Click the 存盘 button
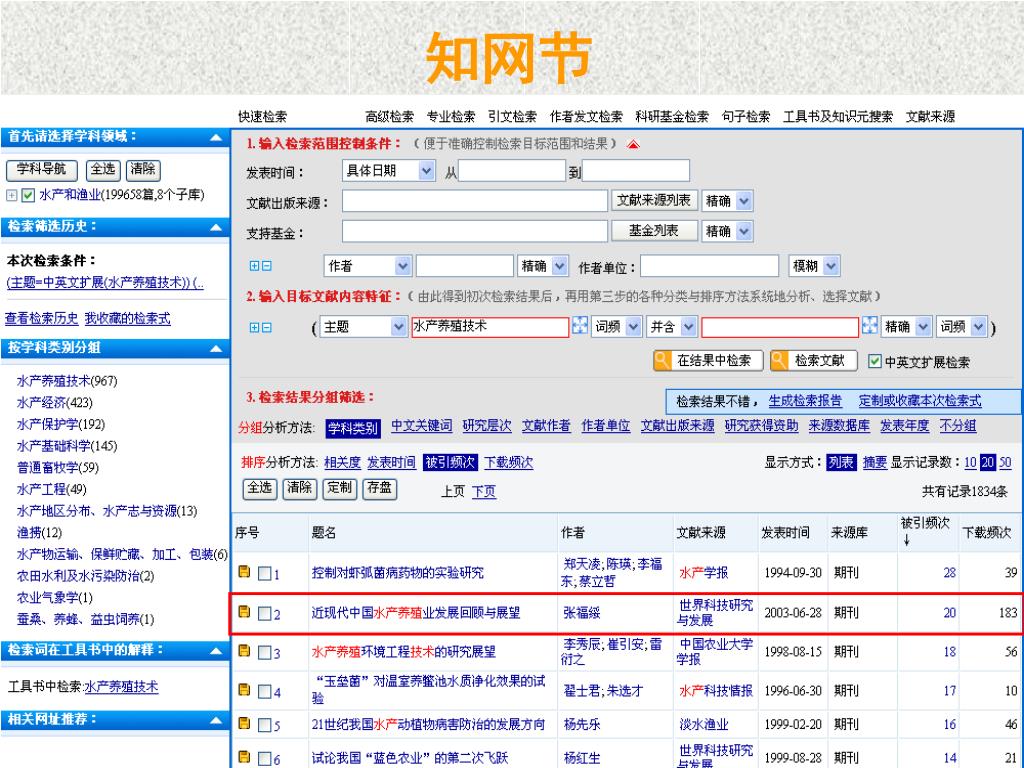 379,488
